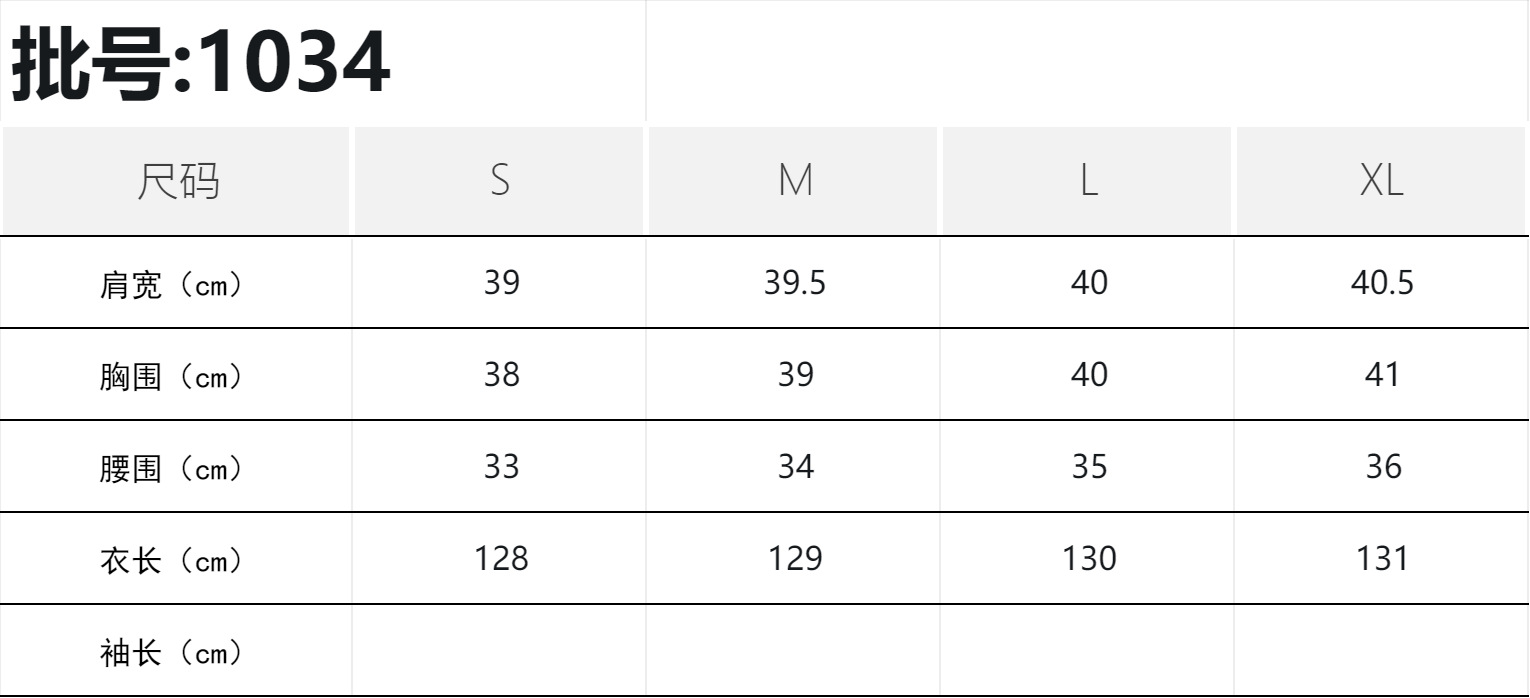Image resolution: width=1530 pixels, height=698 pixels.
Task: Click the 肩宽（cm） row label
Action: click(172, 286)
